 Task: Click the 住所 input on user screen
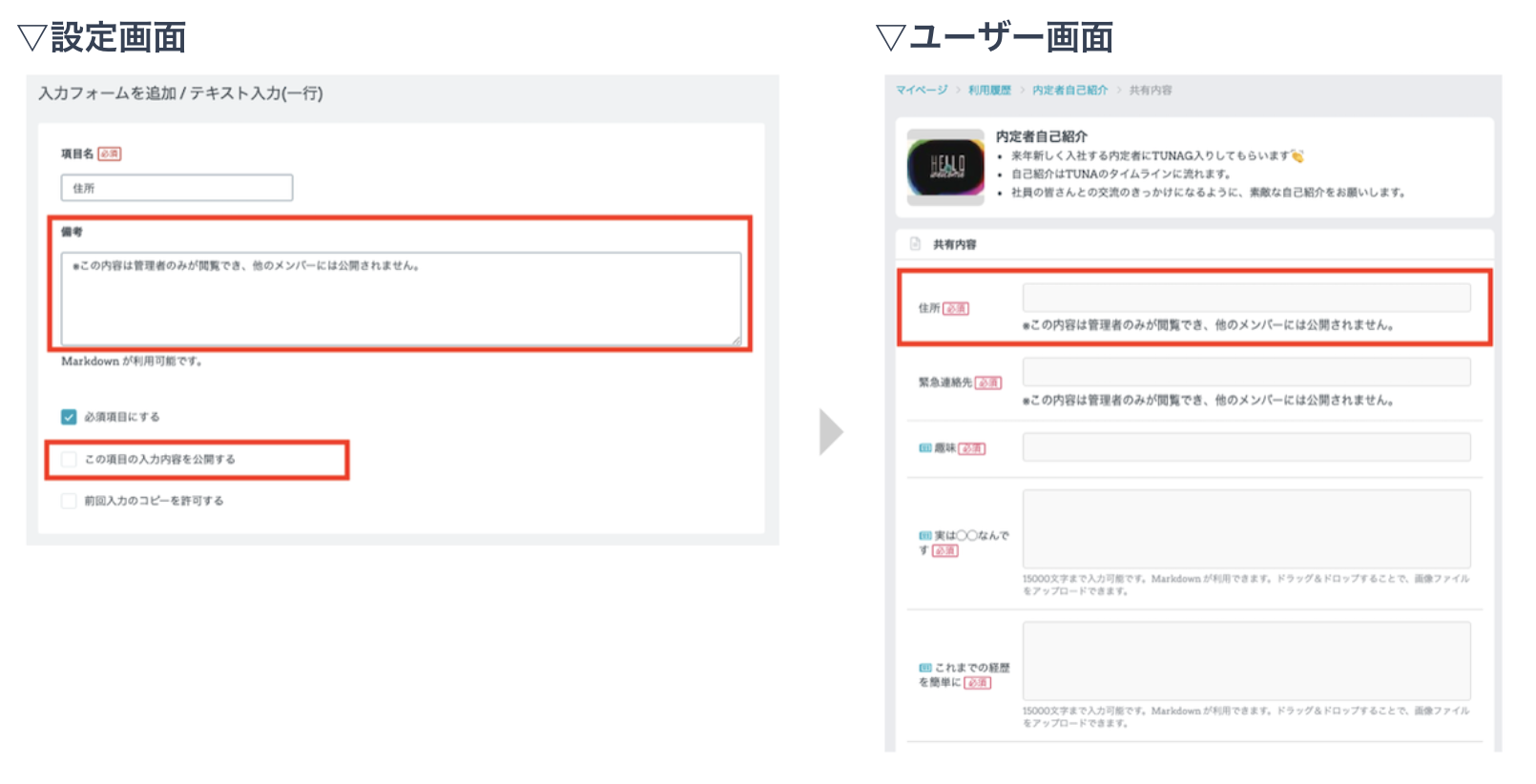click(1246, 298)
